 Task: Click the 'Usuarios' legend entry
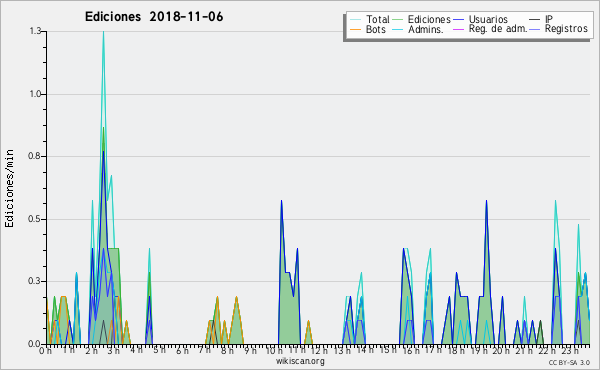(x=488, y=19)
